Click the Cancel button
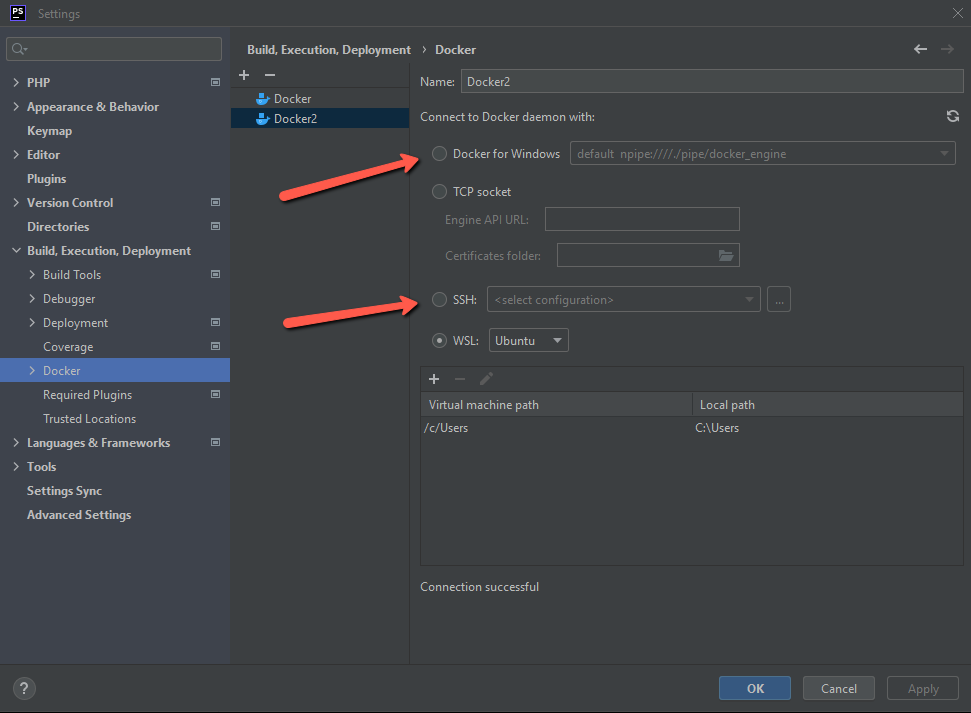The width and height of the screenshot is (971, 713). [x=838, y=688]
